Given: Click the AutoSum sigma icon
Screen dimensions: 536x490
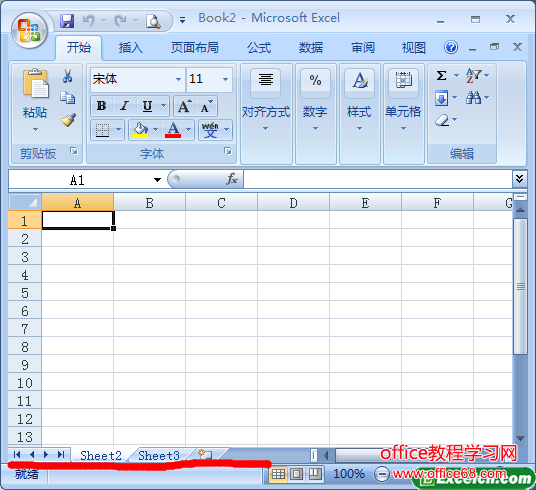Looking at the screenshot, I should click(x=442, y=75).
